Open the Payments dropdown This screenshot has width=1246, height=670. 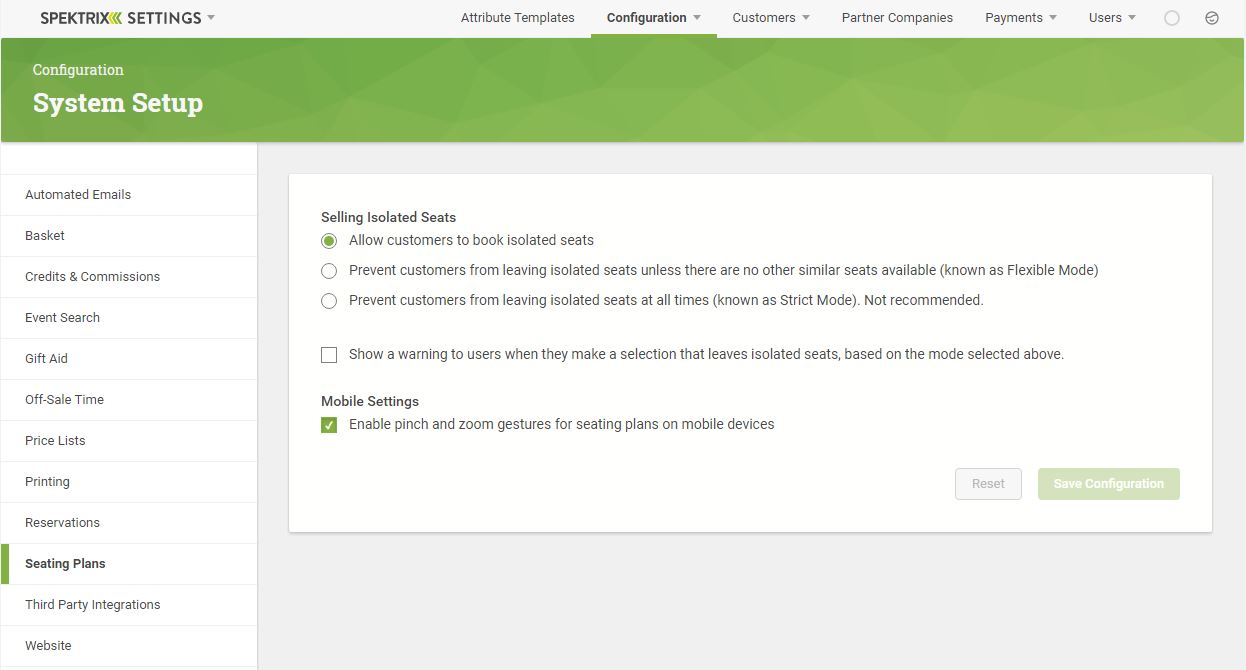[1020, 17]
